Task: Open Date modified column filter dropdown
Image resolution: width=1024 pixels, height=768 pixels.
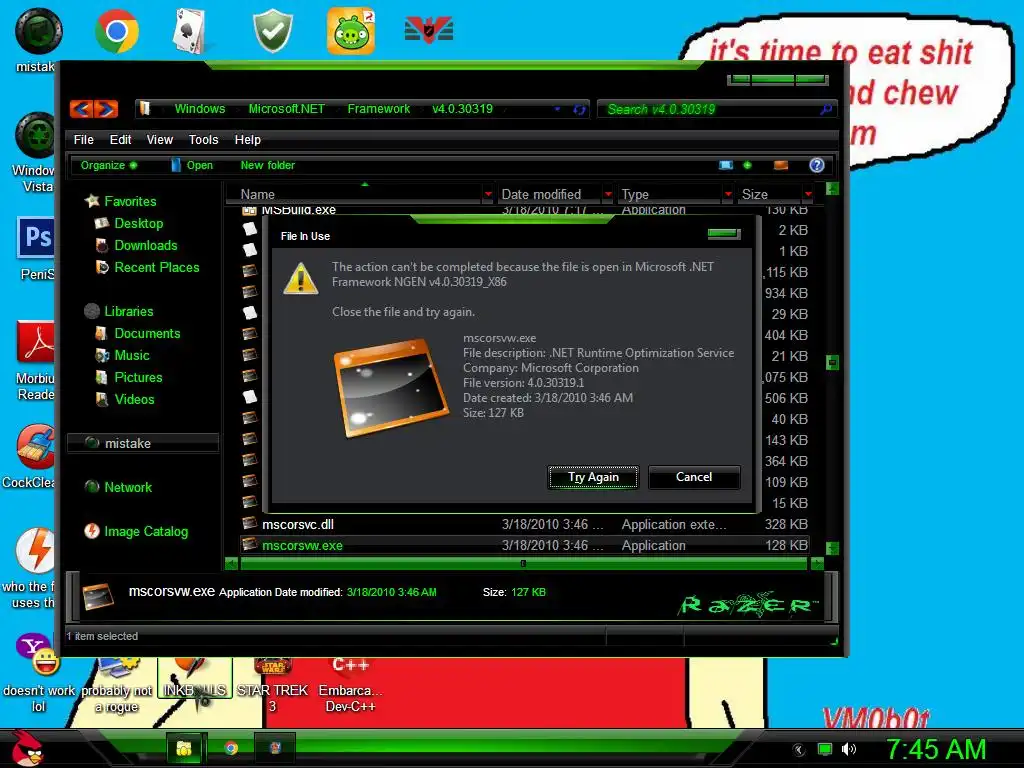Action: (x=608, y=194)
